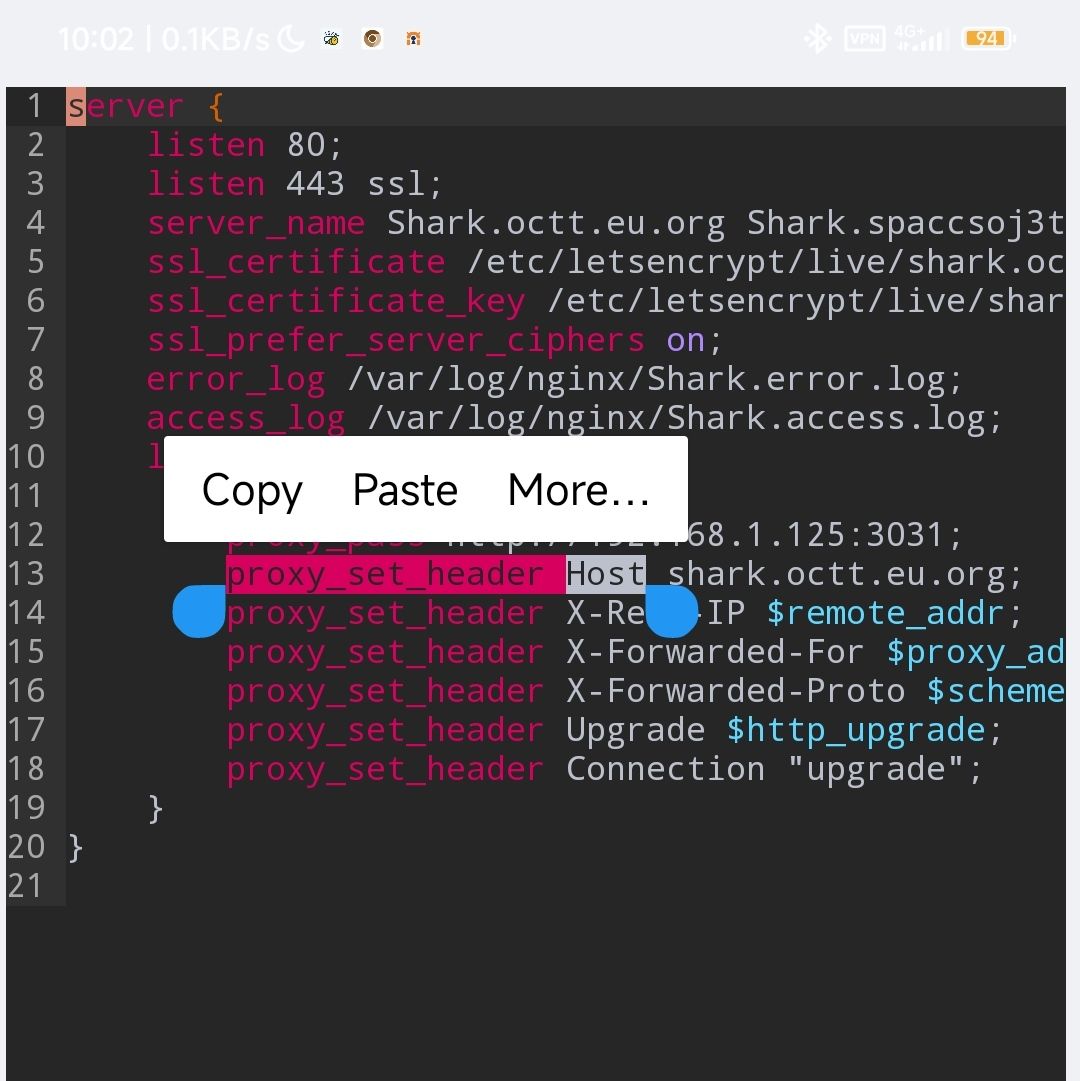
Task: Tap the 4G+ signal strength icon
Action: [916, 38]
